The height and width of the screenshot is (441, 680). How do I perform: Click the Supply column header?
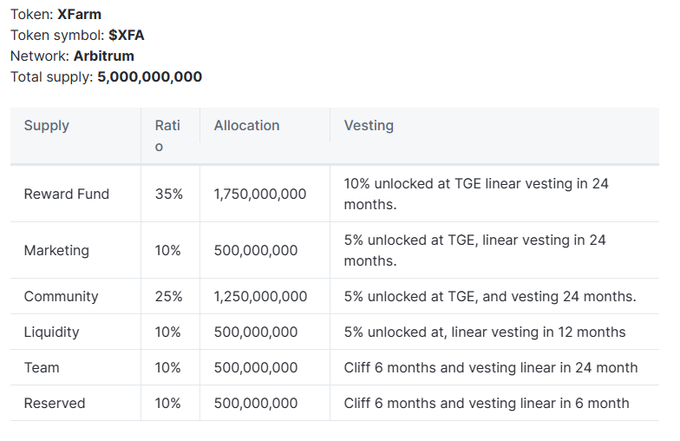coord(46,126)
